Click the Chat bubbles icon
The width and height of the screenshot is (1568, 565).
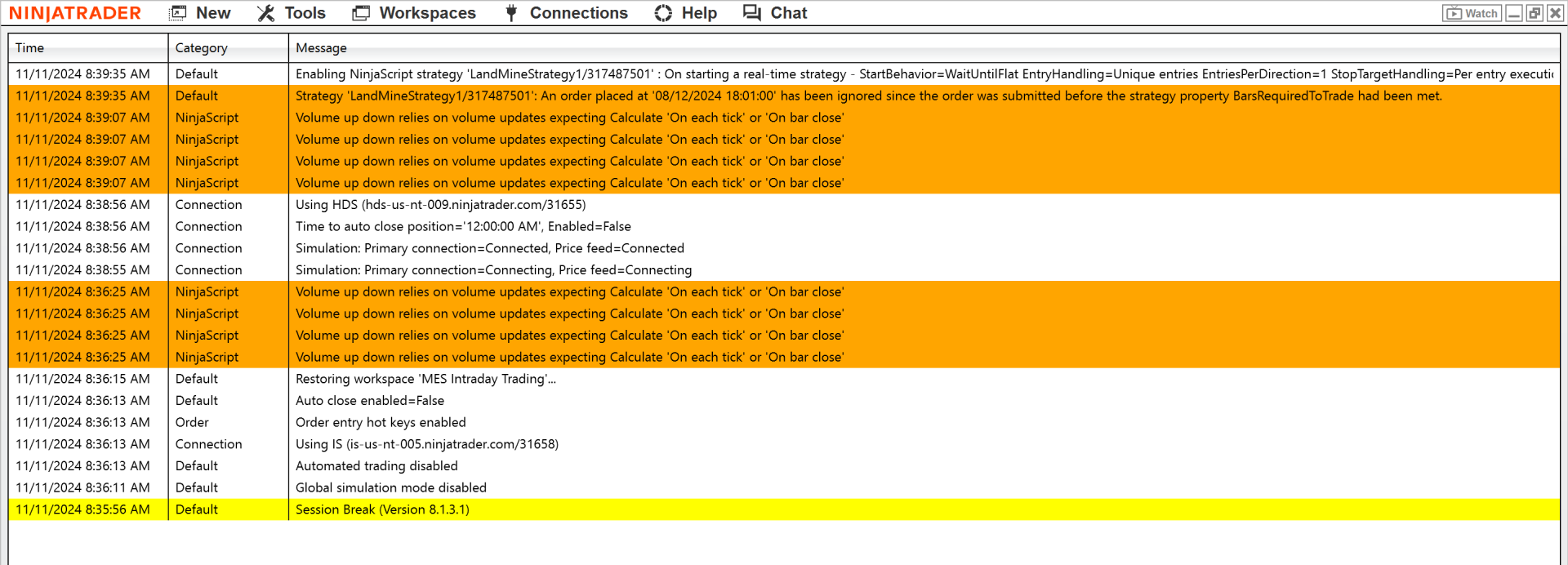coord(751,13)
